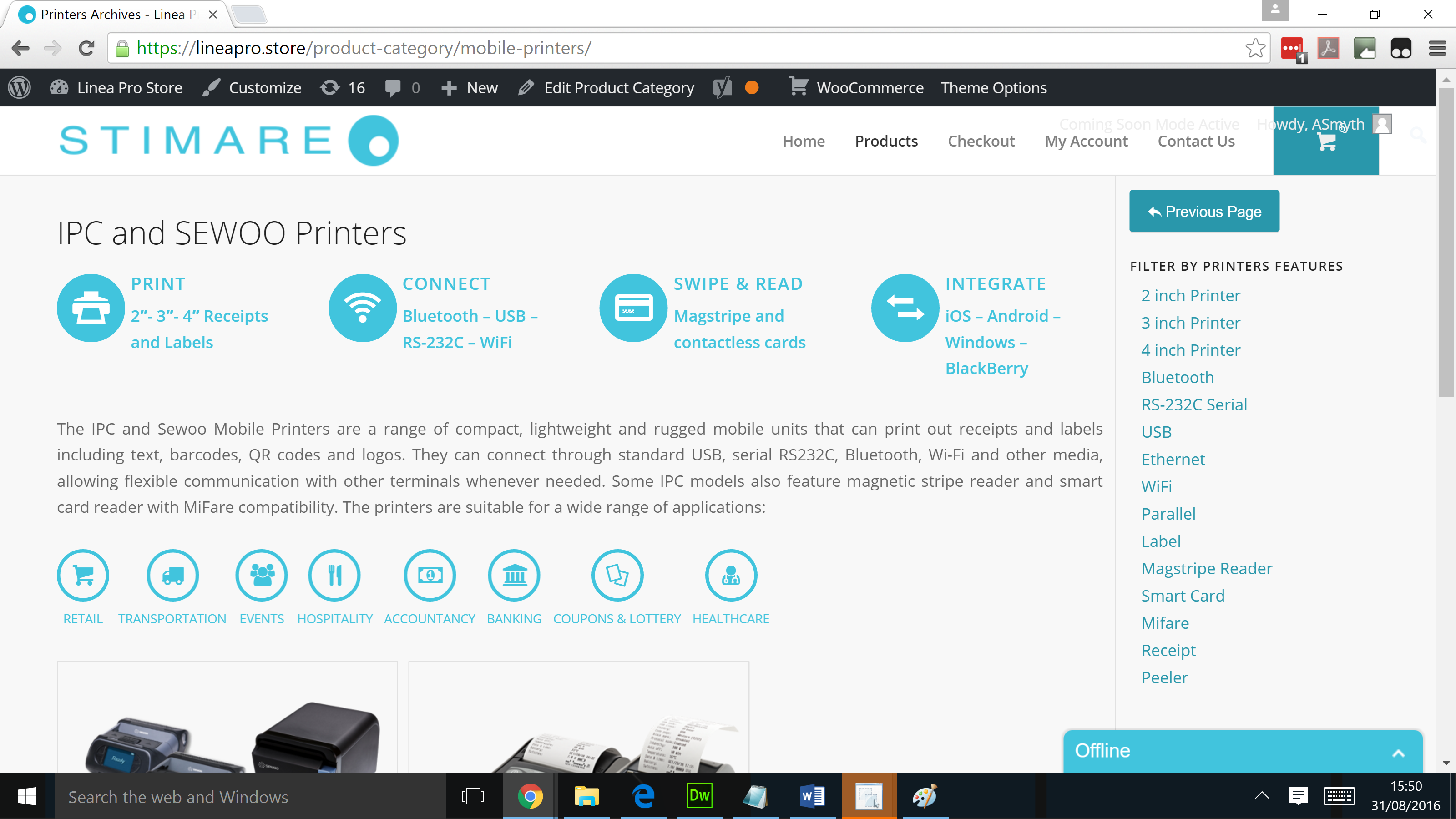Click the Connect WiFi circle icon
1456x819 pixels.
click(362, 308)
